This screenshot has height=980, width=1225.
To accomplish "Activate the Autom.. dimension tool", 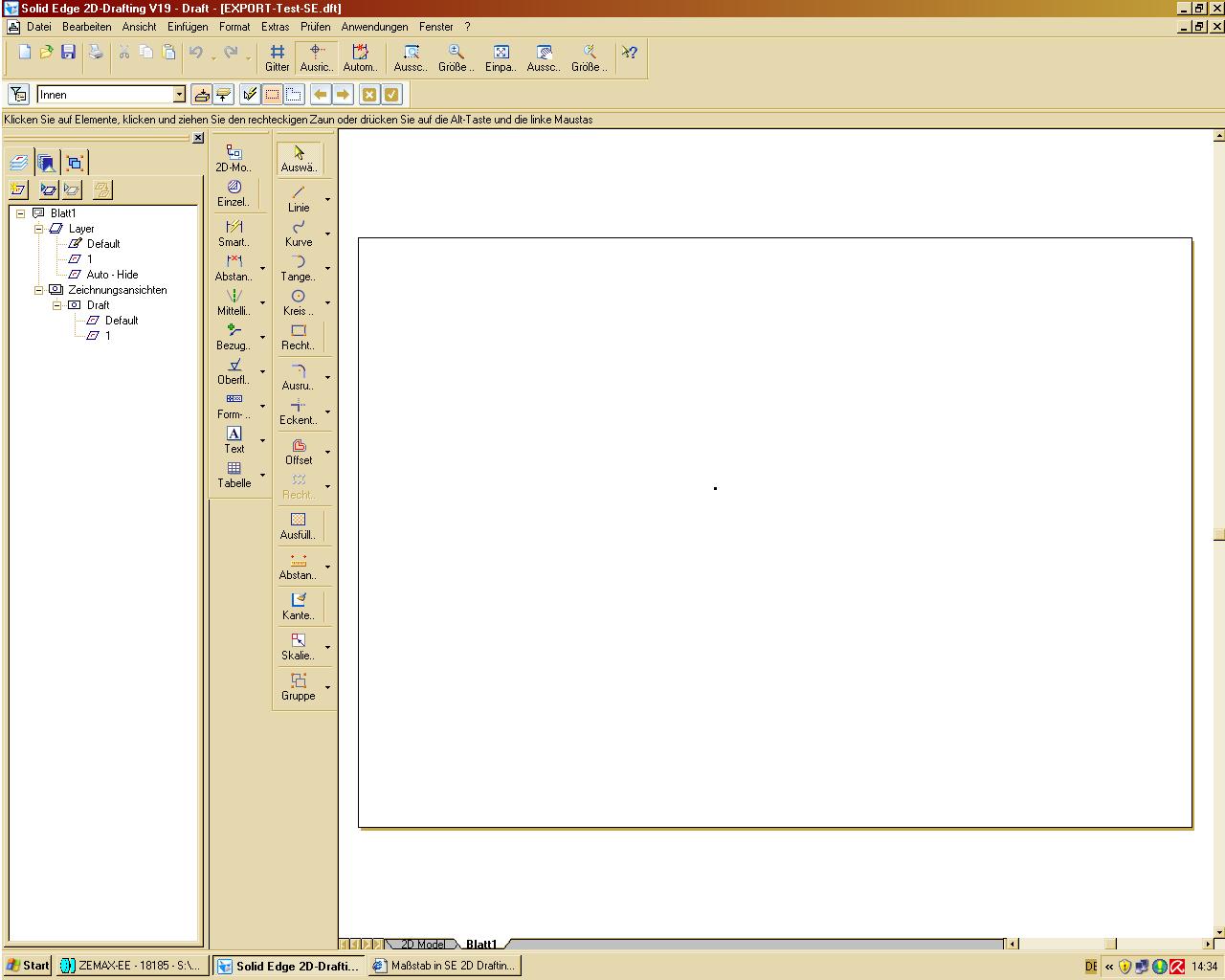I will pyautogui.click(x=360, y=58).
